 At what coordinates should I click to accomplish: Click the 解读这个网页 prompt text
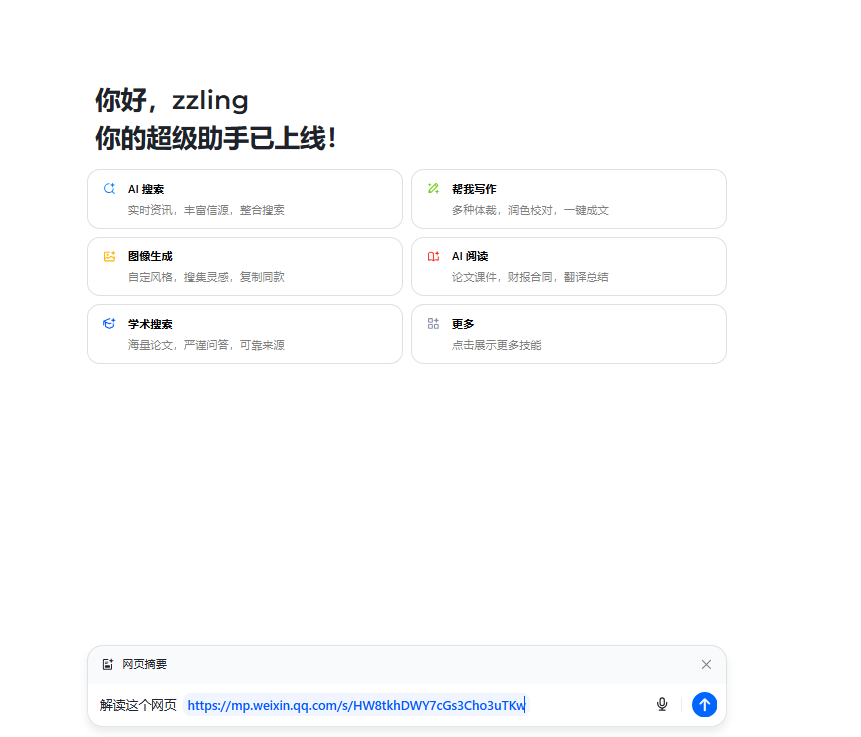click(x=138, y=705)
